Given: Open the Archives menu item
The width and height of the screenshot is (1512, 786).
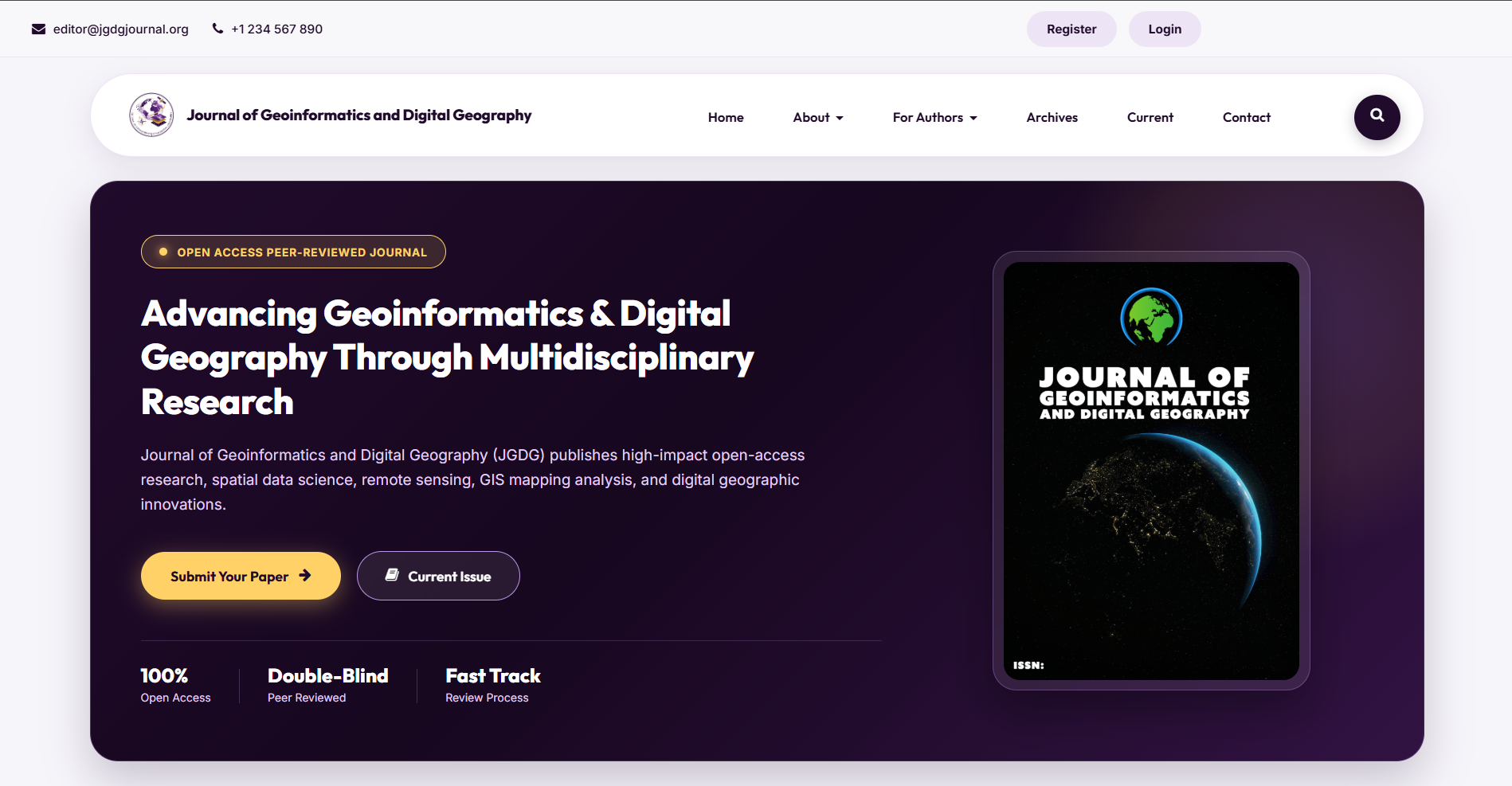Looking at the screenshot, I should click(x=1052, y=117).
